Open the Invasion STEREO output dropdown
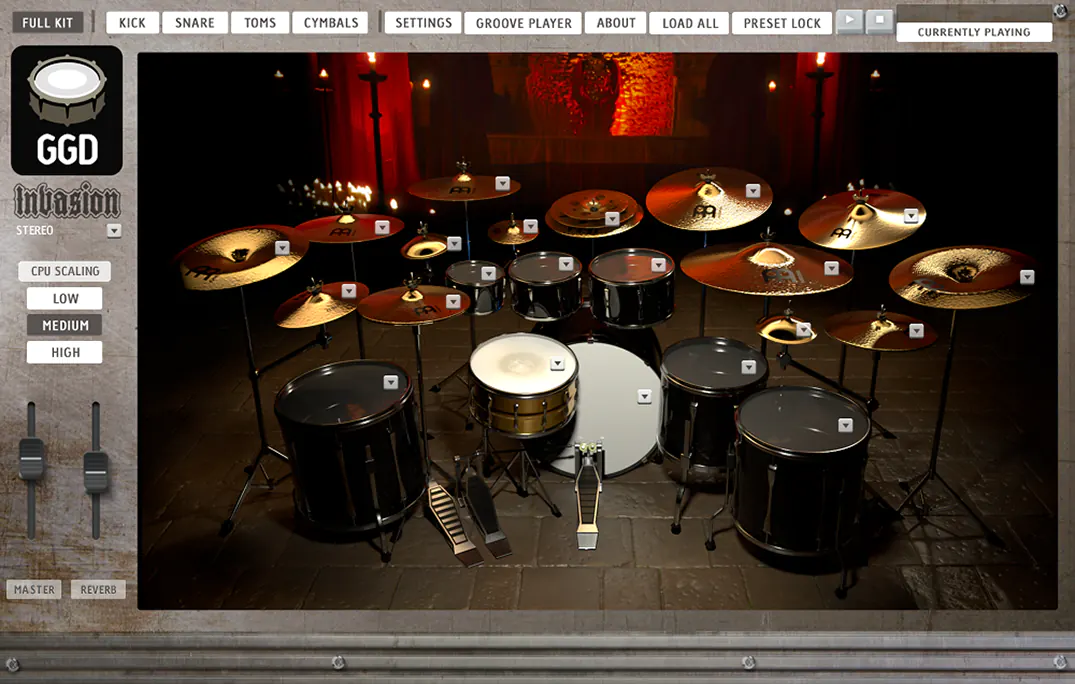 (x=115, y=230)
